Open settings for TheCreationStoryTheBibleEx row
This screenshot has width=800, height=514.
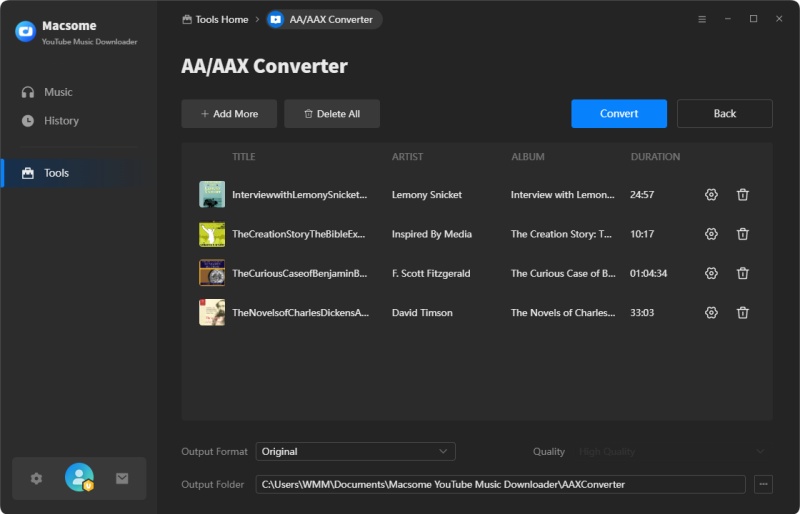pyautogui.click(x=711, y=234)
